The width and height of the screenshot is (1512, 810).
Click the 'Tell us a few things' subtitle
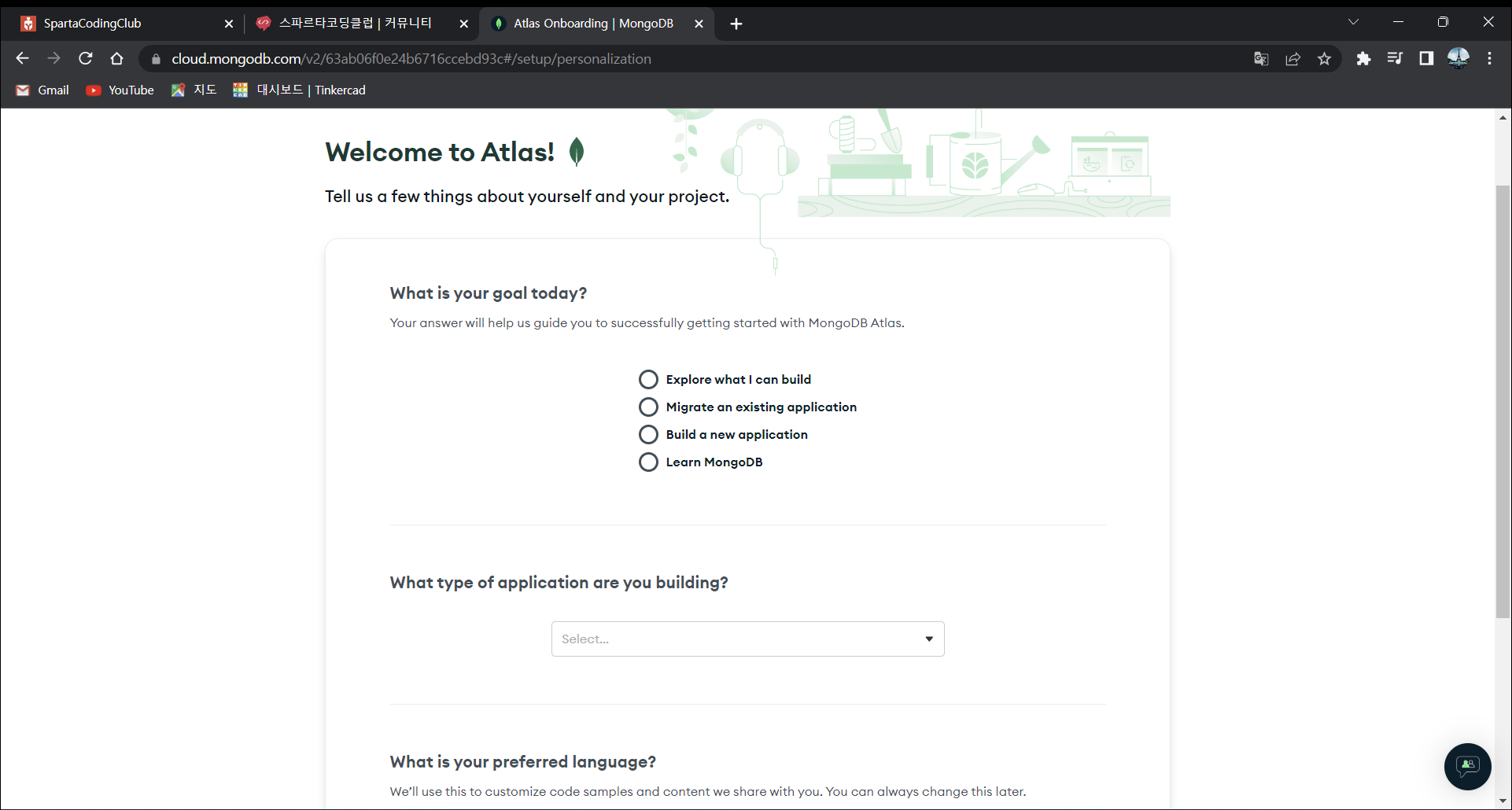tap(527, 197)
